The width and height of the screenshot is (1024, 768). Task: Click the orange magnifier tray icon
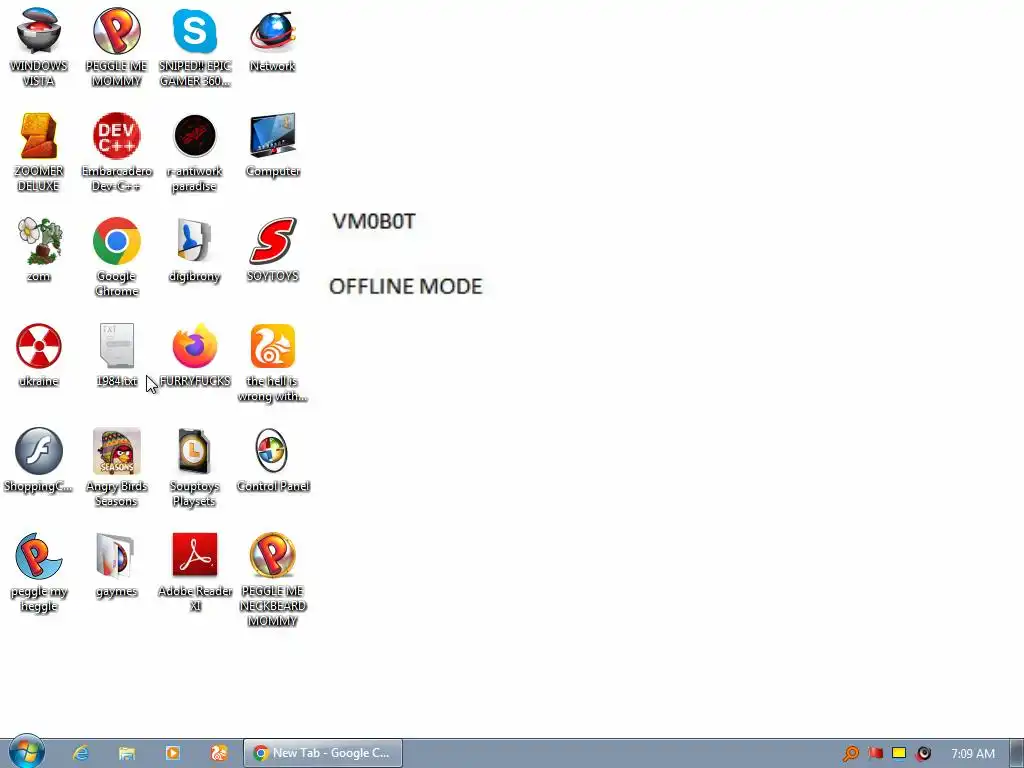[x=850, y=754]
